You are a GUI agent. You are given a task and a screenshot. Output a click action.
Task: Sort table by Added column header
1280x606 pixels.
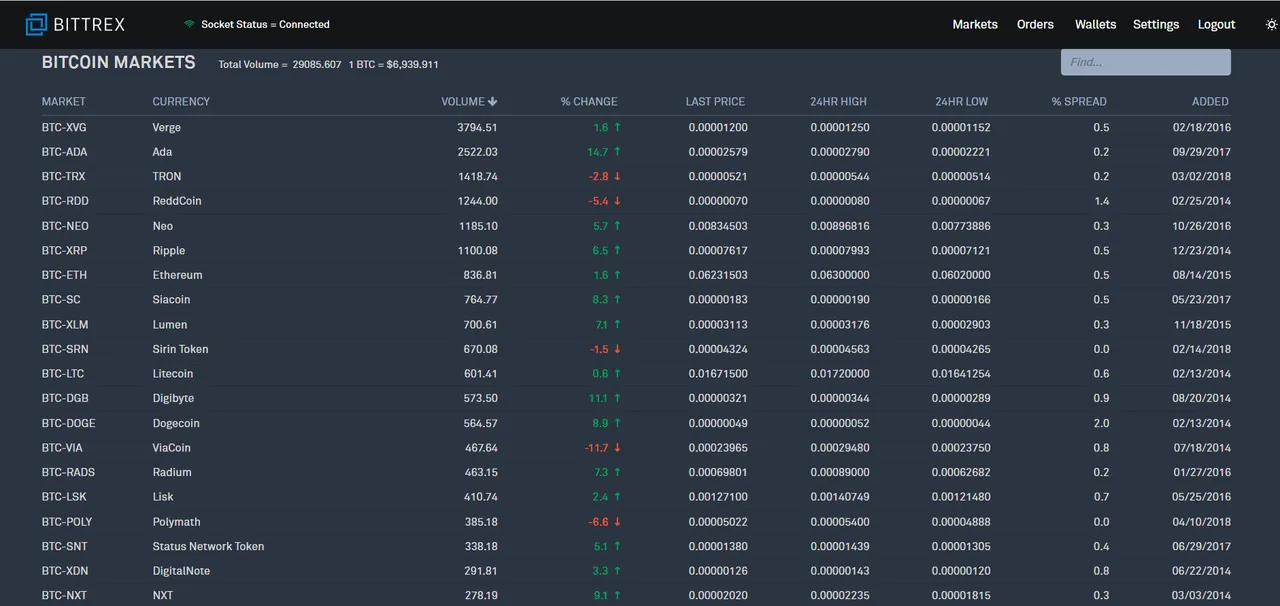(1210, 101)
